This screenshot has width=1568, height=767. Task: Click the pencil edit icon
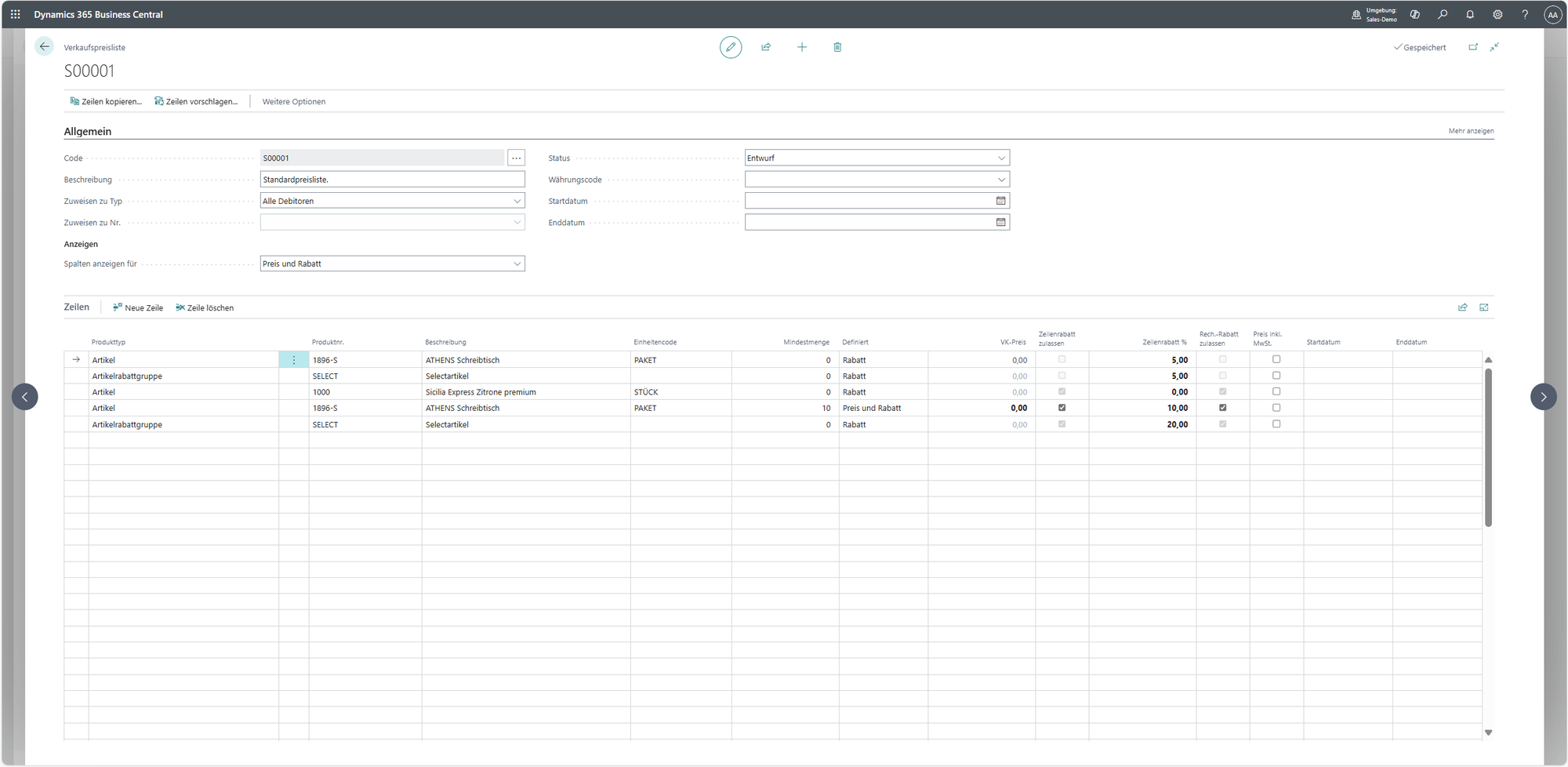(730, 47)
